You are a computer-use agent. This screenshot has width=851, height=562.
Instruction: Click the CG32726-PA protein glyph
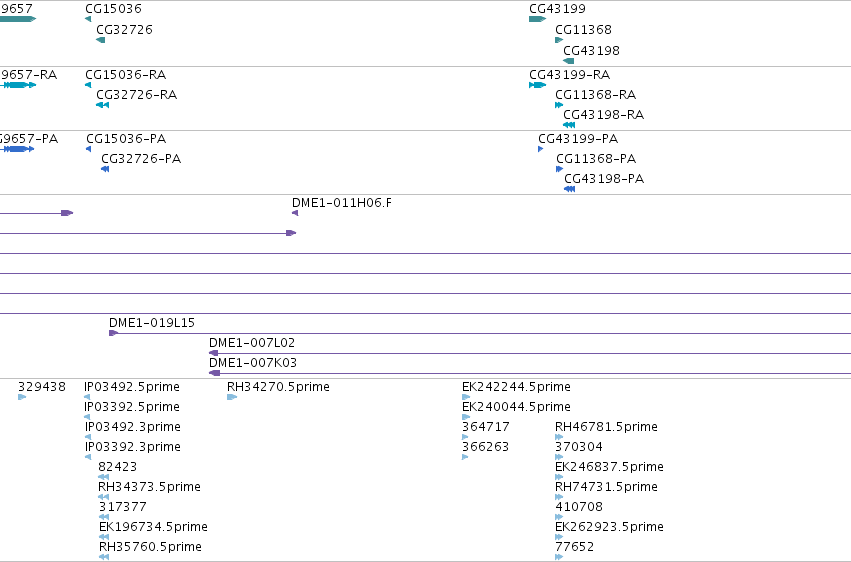click(x=105, y=169)
